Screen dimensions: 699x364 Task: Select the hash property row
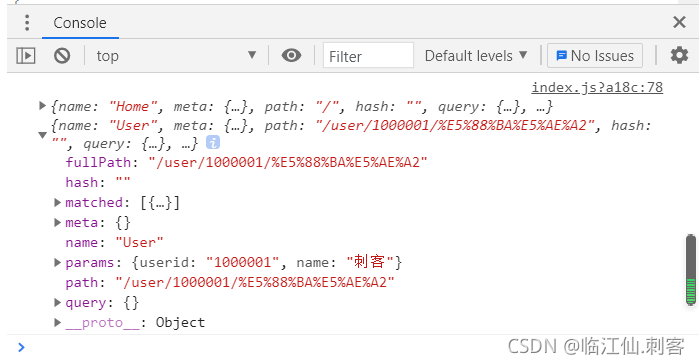(98, 183)
